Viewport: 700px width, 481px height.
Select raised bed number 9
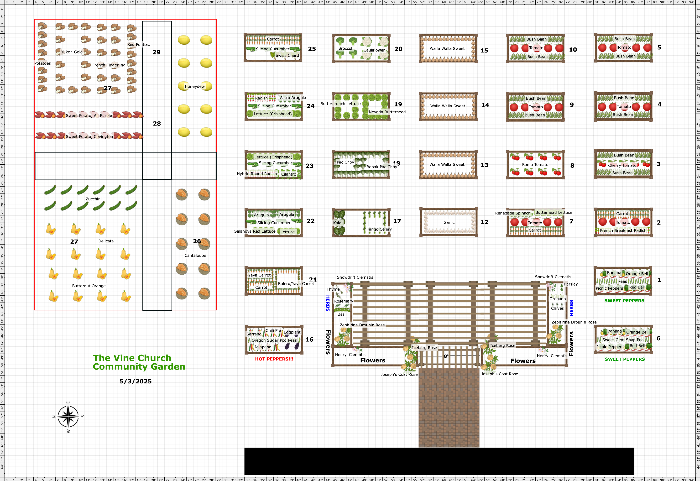click(x=535, y=106)
